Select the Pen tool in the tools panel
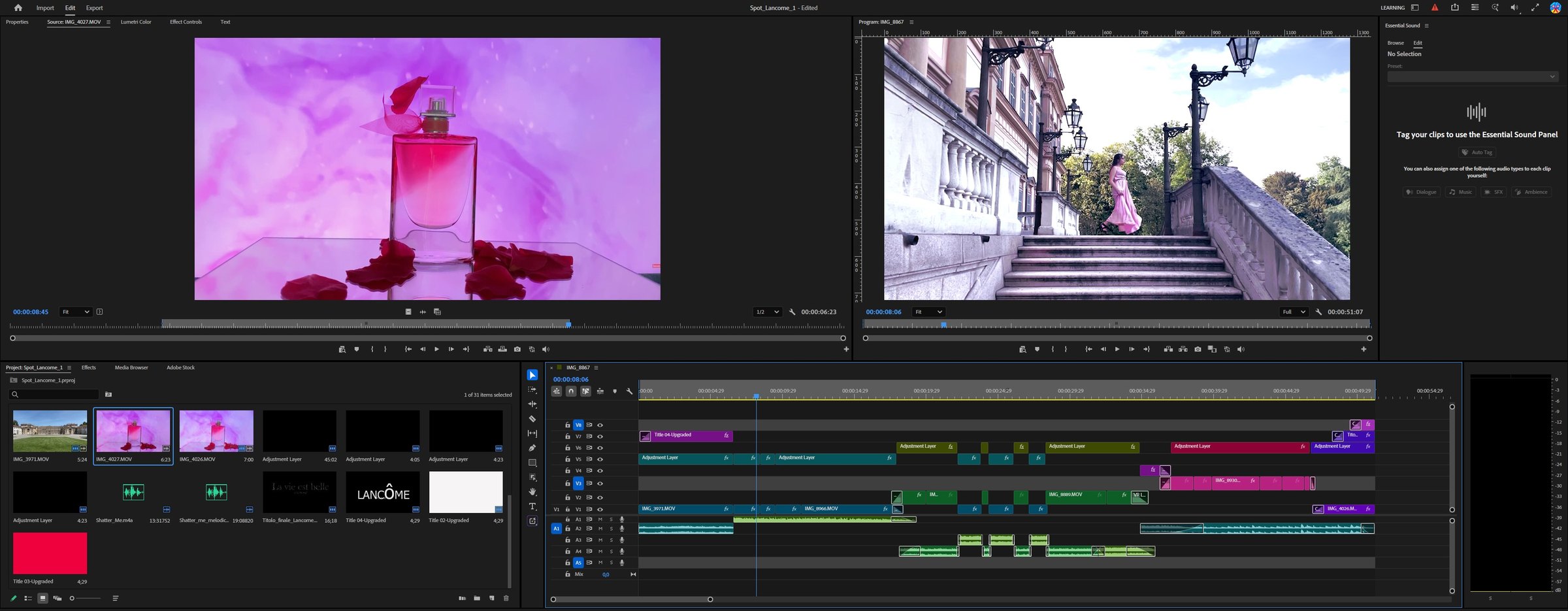This screenshot has height=611, width=1568. [532, 448]
